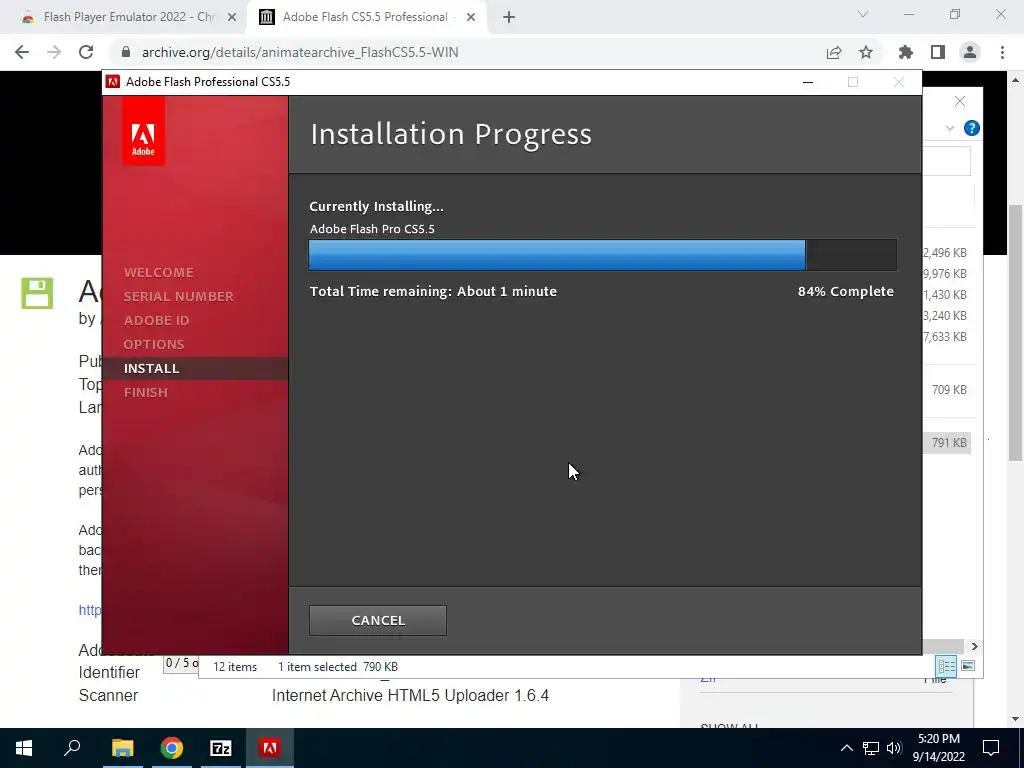Viewport: 1024px width, 768px height.
Task: Expand the ribbon chevron in file explorer
Action: coord(950,128)
